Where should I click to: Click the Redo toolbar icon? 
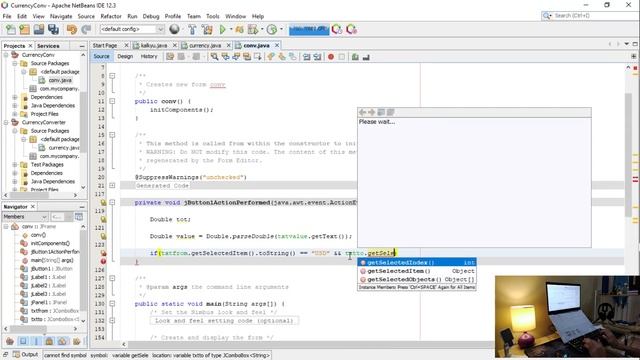point(86,29)
